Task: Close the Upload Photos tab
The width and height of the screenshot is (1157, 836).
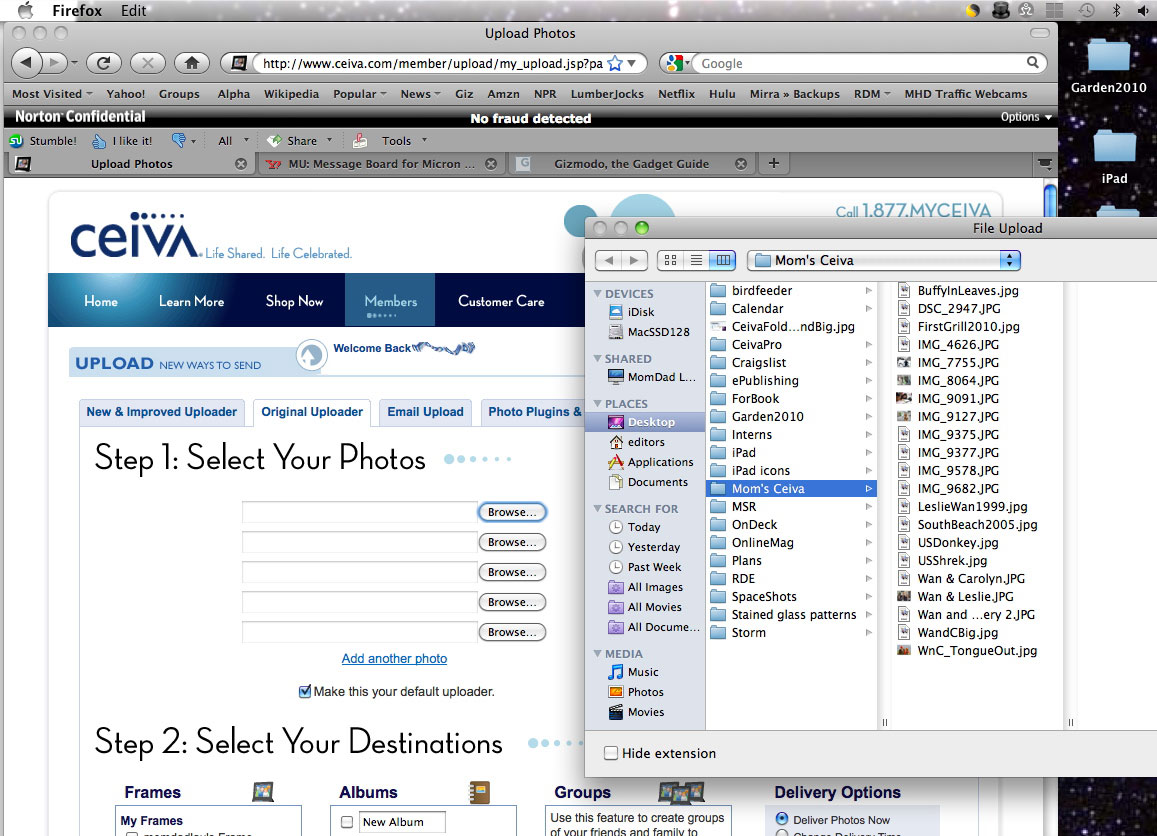Action: [241, 164]
